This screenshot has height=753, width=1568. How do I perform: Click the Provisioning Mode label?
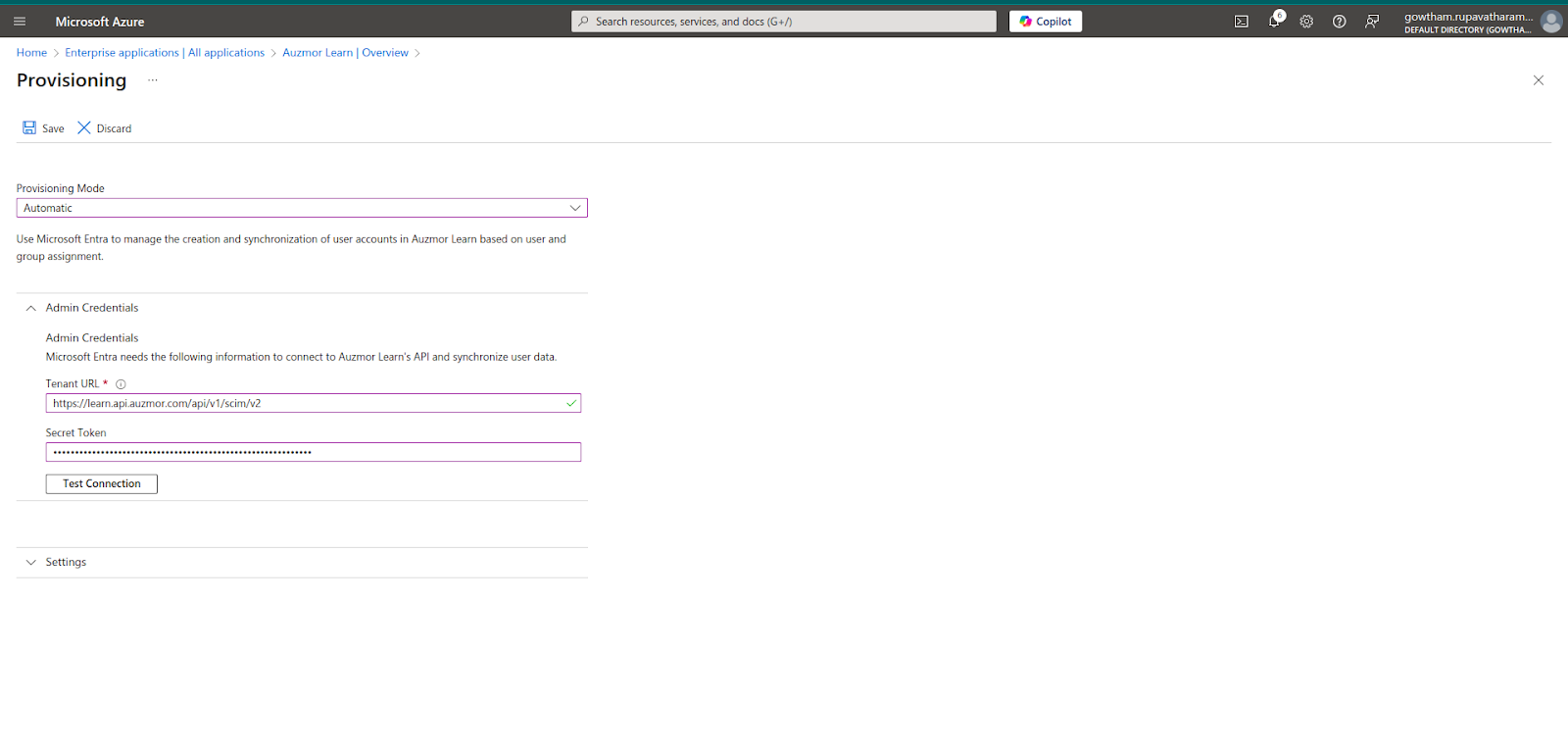[61, 188]
